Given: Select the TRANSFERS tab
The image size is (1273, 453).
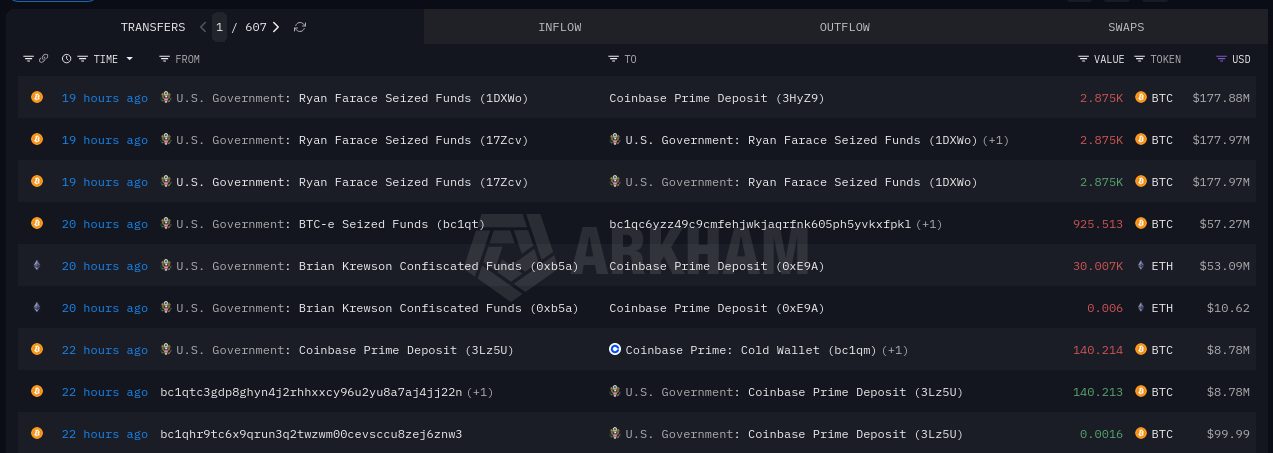Looking at the screenshot, I should point(153,27).
